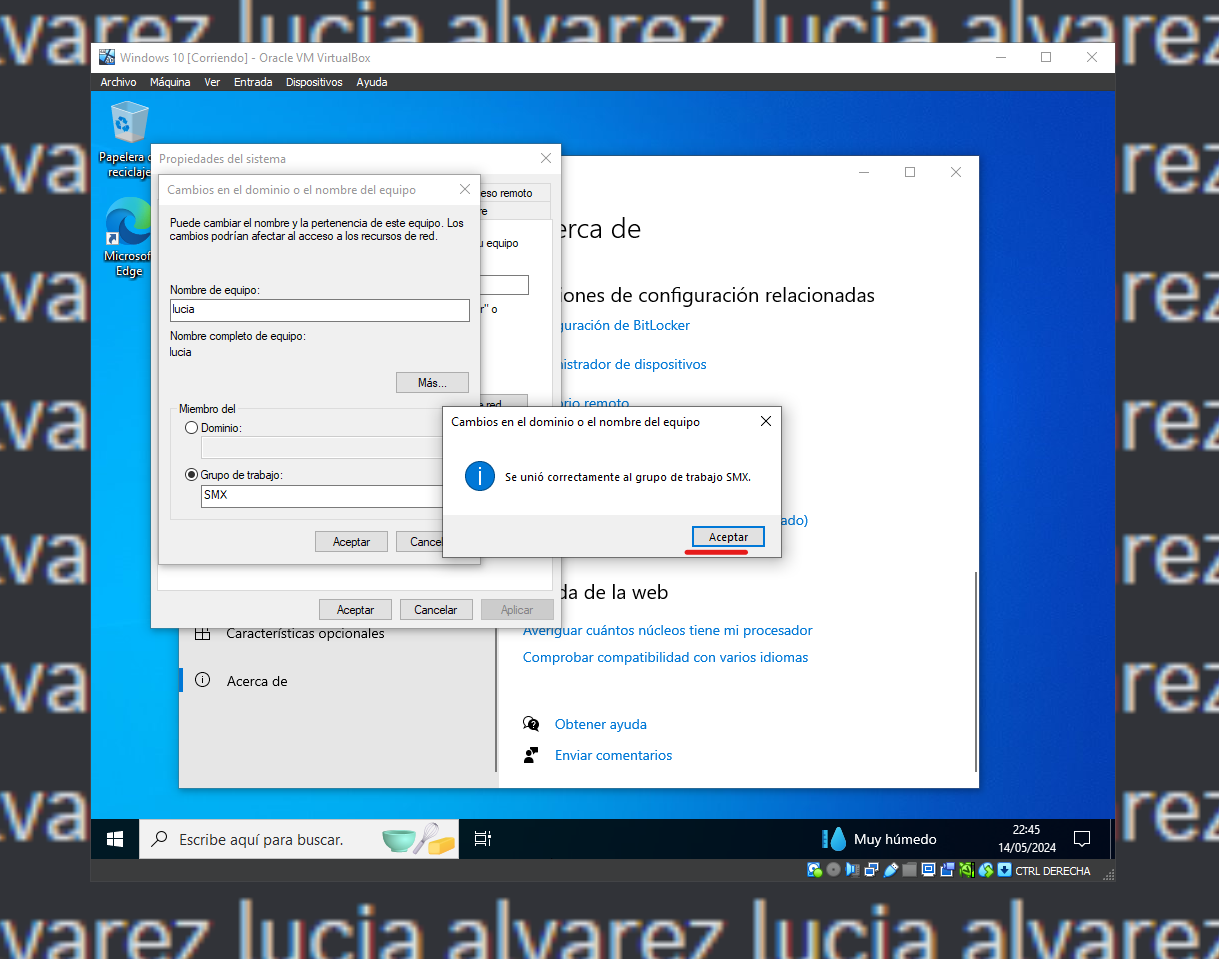Open the USB devices icon in VirtualBox status bar
1219x959 pixels.
(x=890, y=870)
